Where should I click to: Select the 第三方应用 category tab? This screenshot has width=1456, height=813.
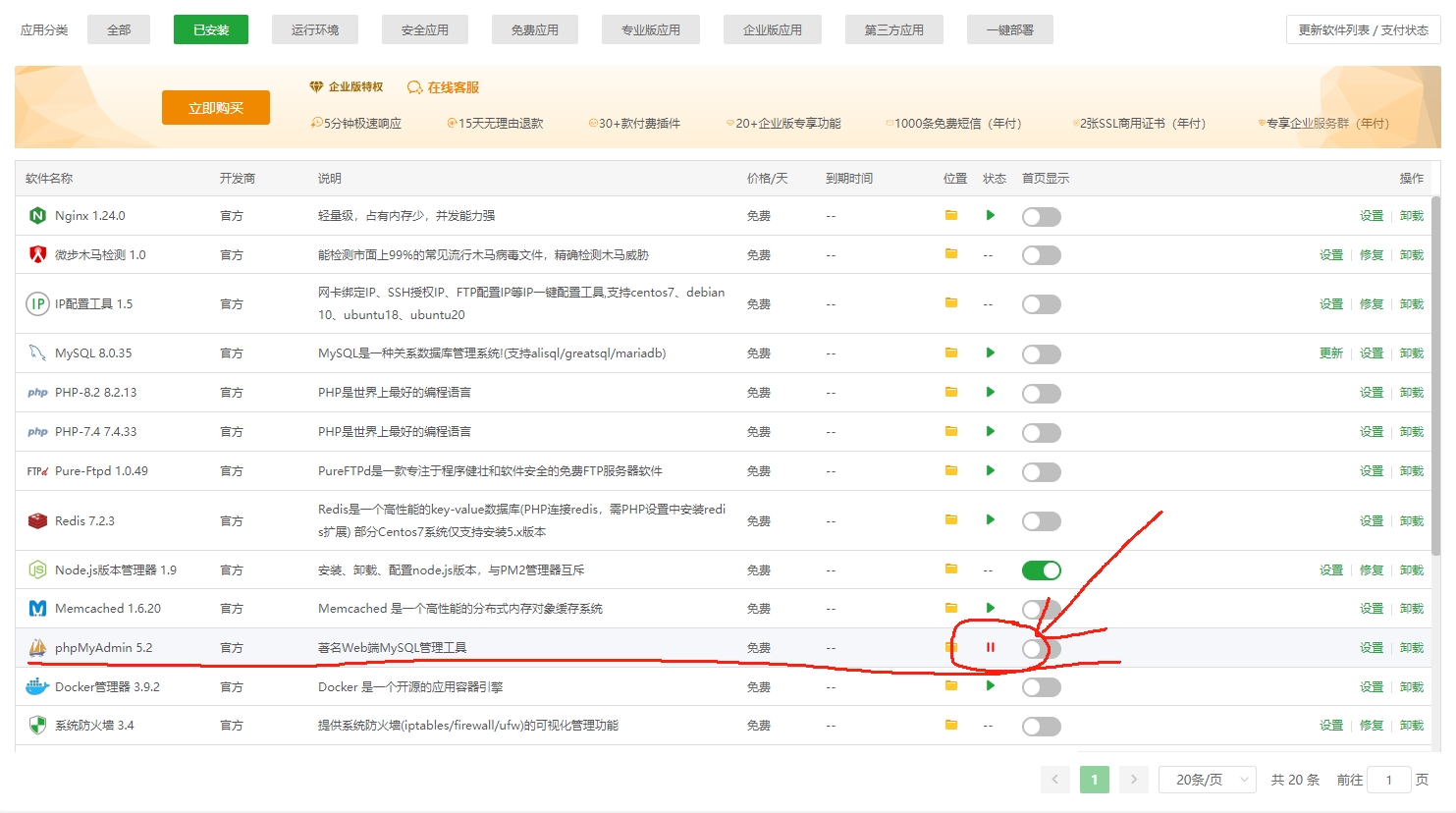[894, 30]
